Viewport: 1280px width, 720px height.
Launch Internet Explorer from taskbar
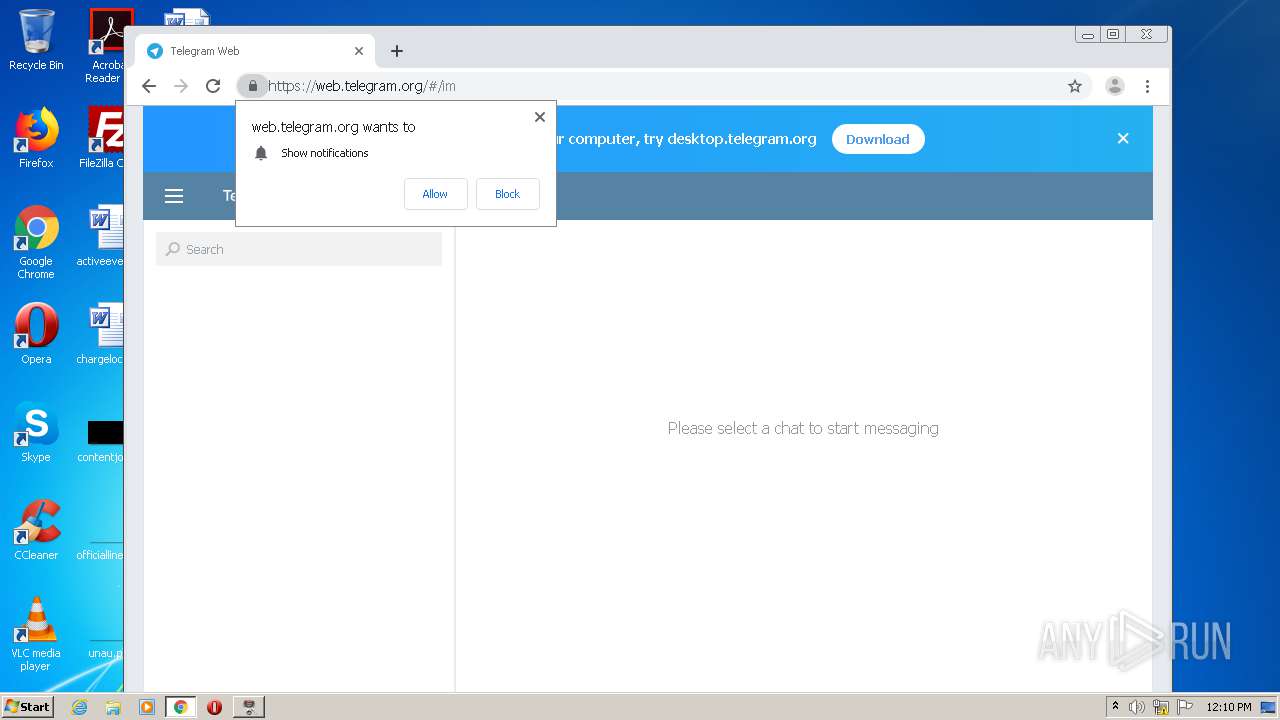[x=79, y=707]
